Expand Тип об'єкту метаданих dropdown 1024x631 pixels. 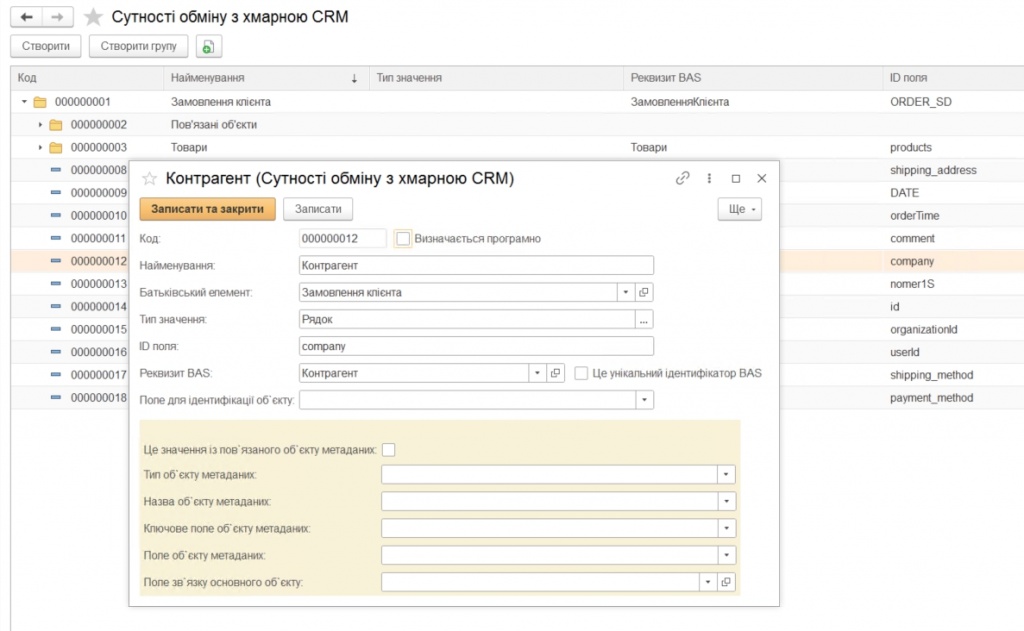click(x=727, y=474)
